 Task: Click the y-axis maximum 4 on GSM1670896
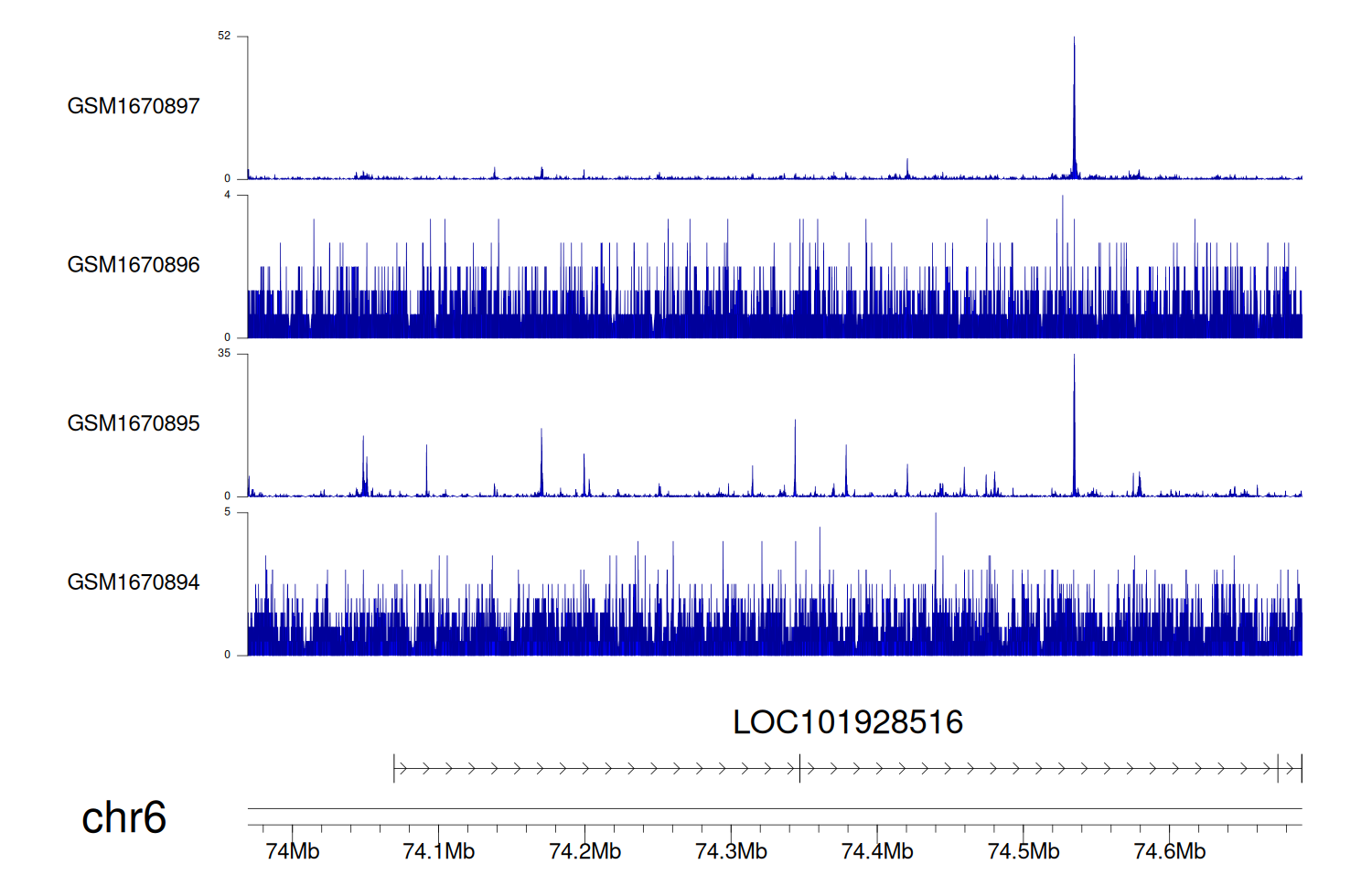(228, 196)
